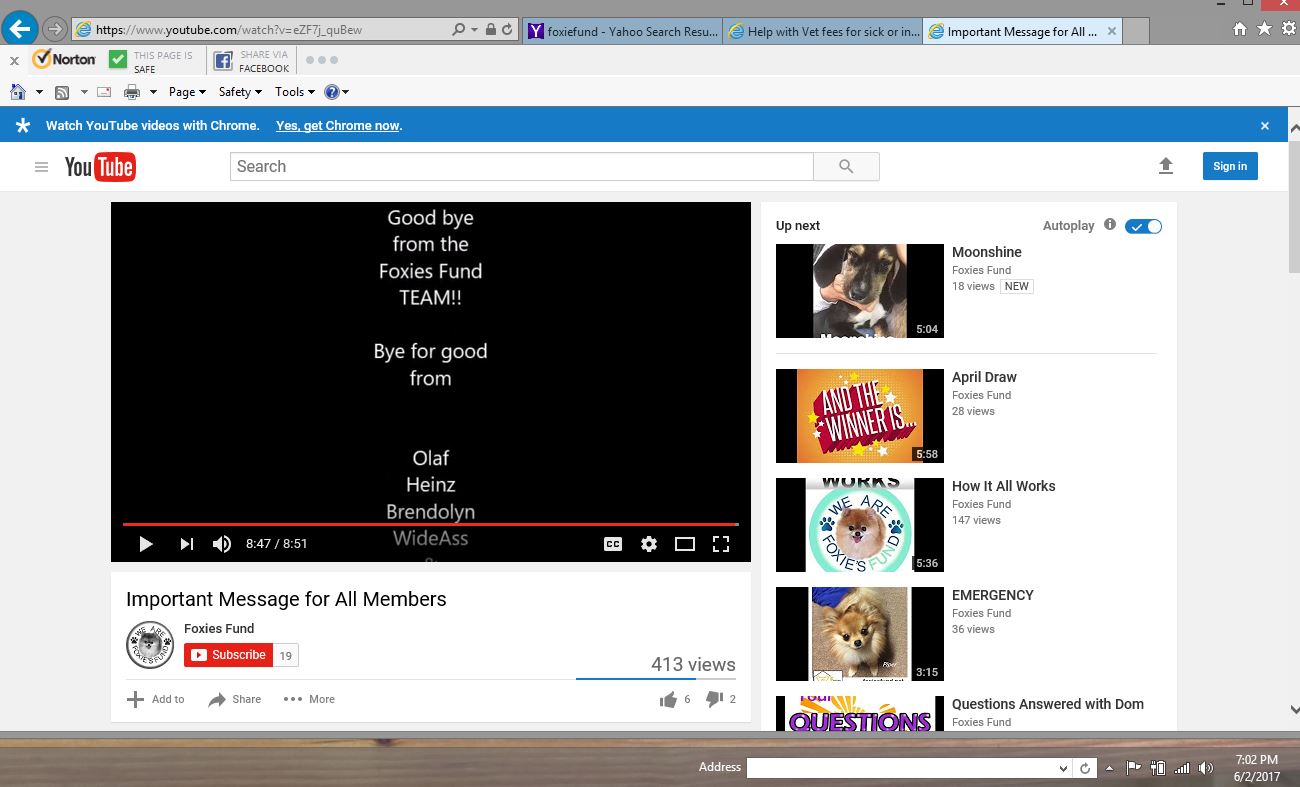
Task: Toggle closed captions with CC button
Action: (x=613, y=544)
